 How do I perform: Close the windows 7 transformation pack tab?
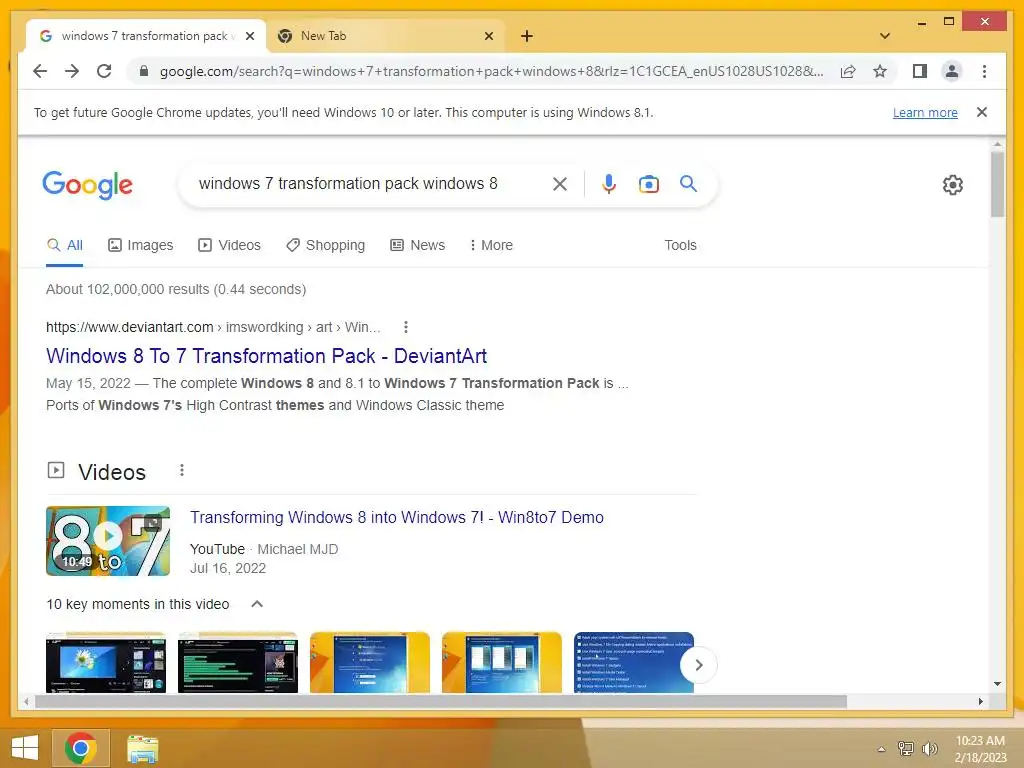click(249, 36)
